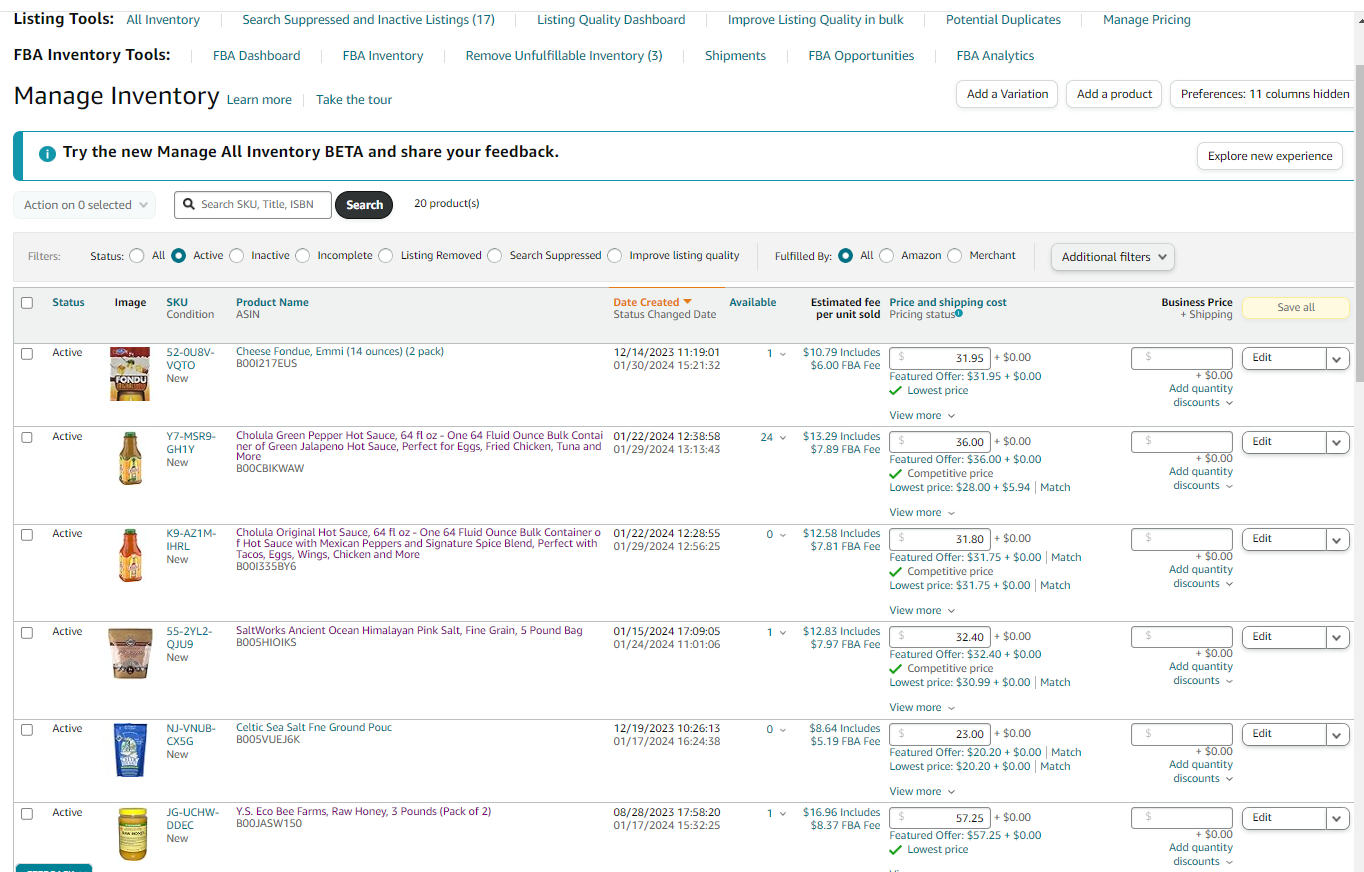This screenshot has width=1364, height=872.
Task: Open the Celtic Sea Salt thumbnail
Action: coord(130,750)
